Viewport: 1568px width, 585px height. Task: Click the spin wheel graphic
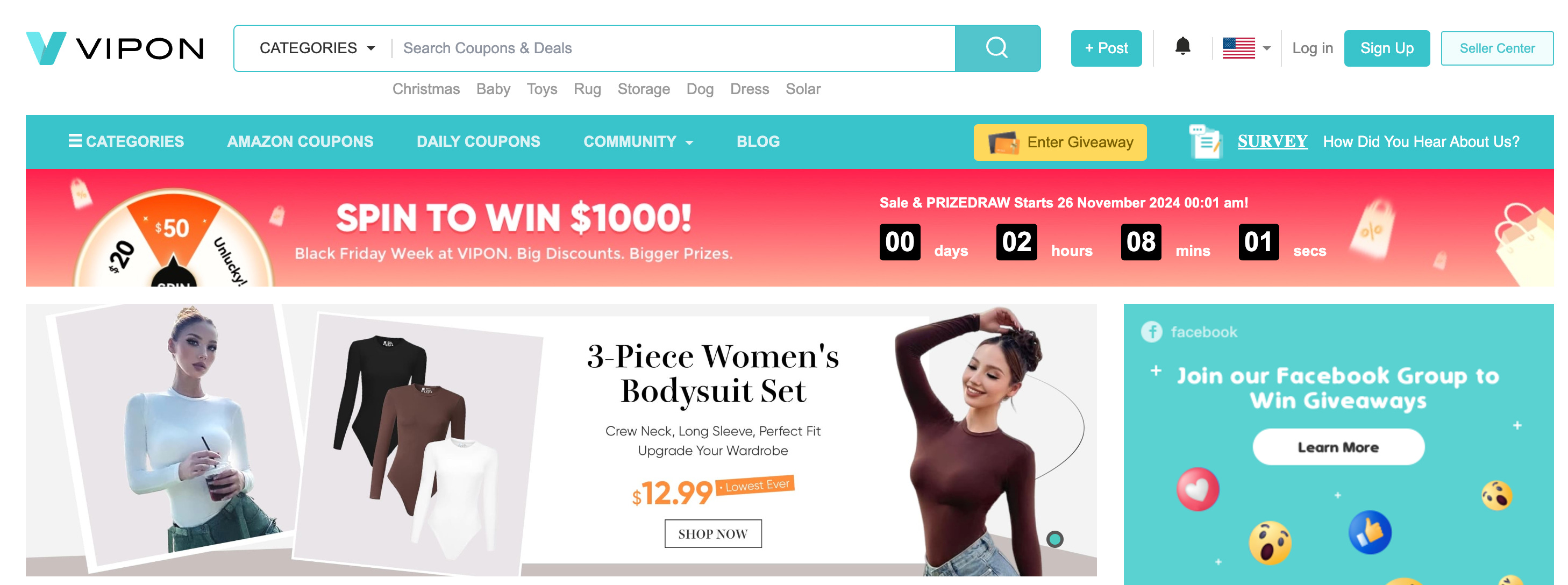pyautogui.click(x=174, y=239)
